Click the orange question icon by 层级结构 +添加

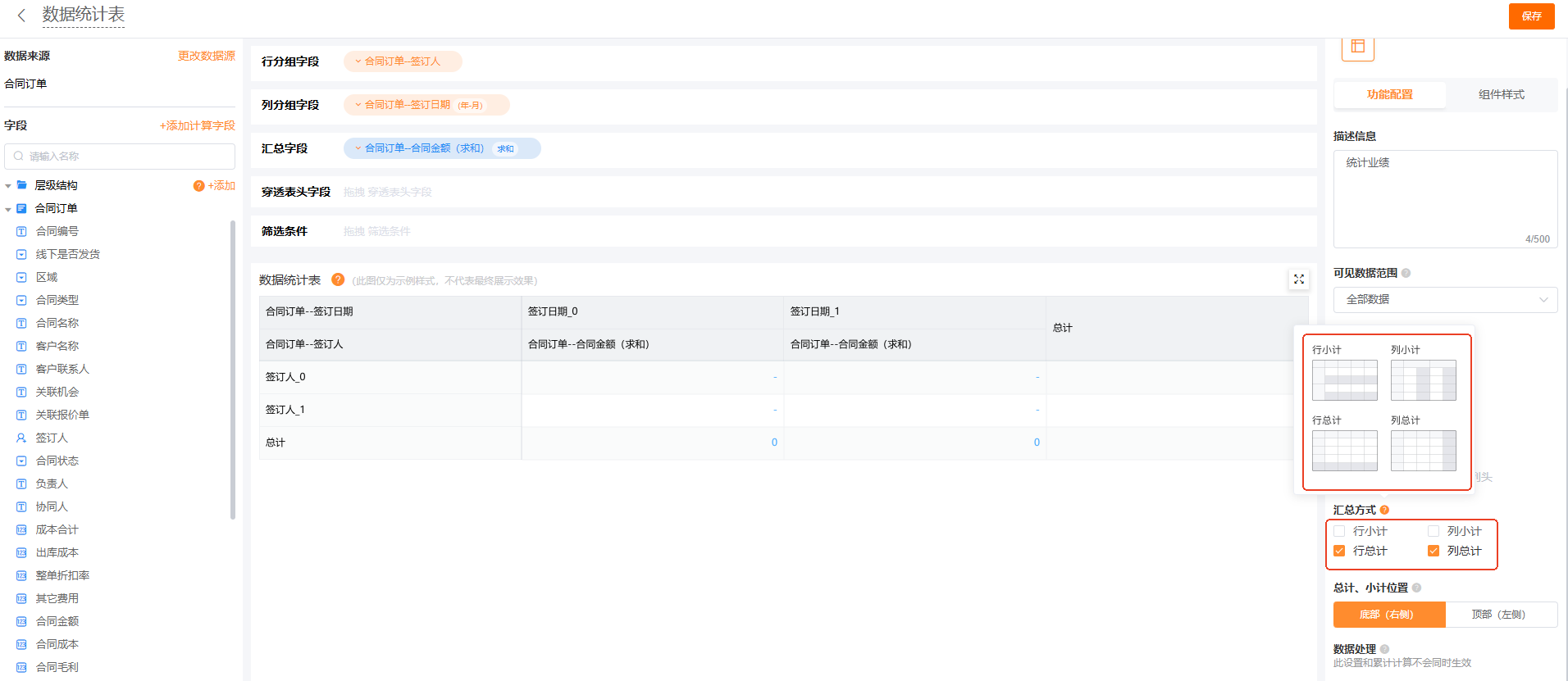click(198, 186)
